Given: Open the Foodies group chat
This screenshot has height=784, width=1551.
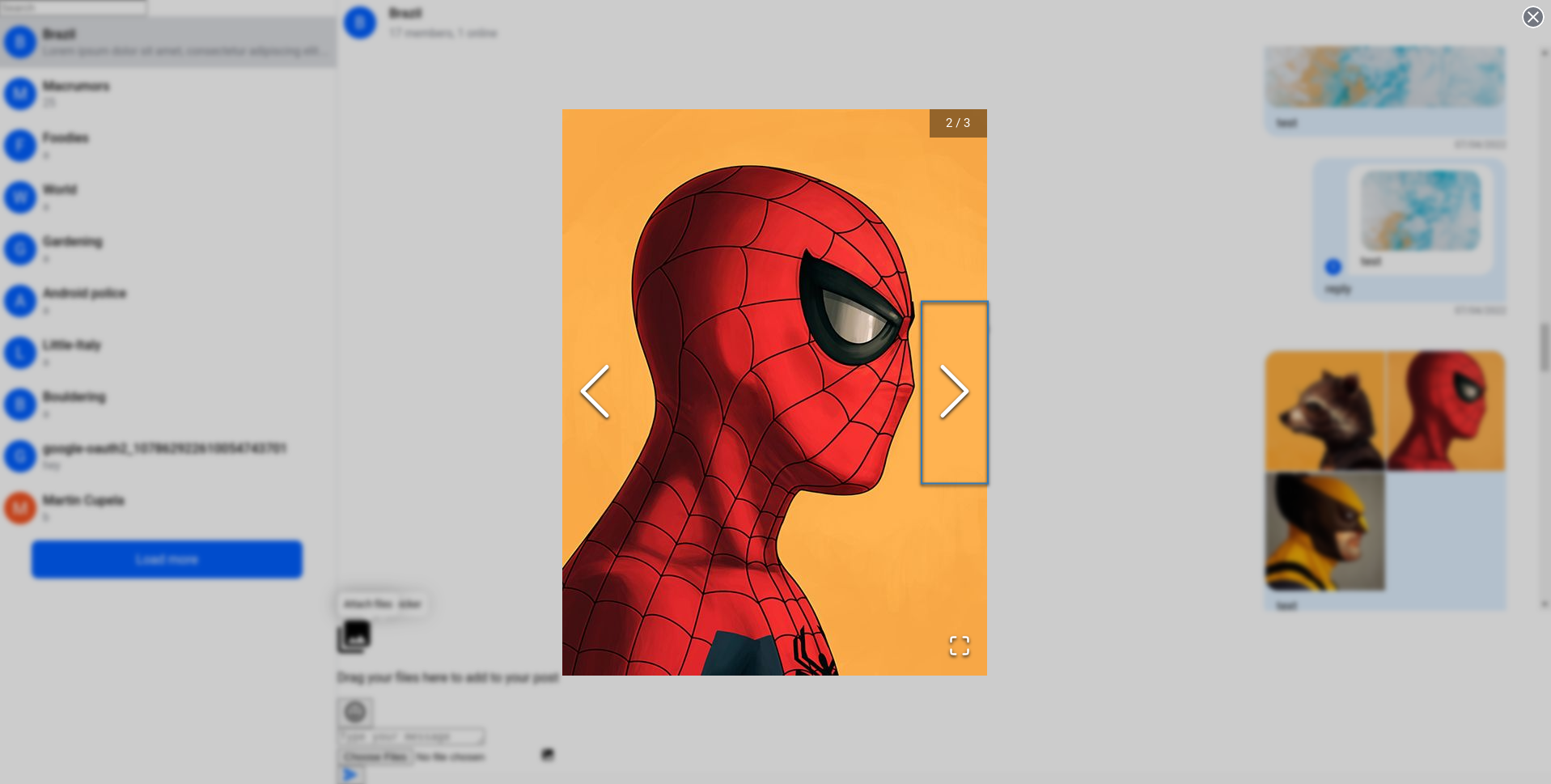Looking at the screenshot, I should tap(167, 146).
